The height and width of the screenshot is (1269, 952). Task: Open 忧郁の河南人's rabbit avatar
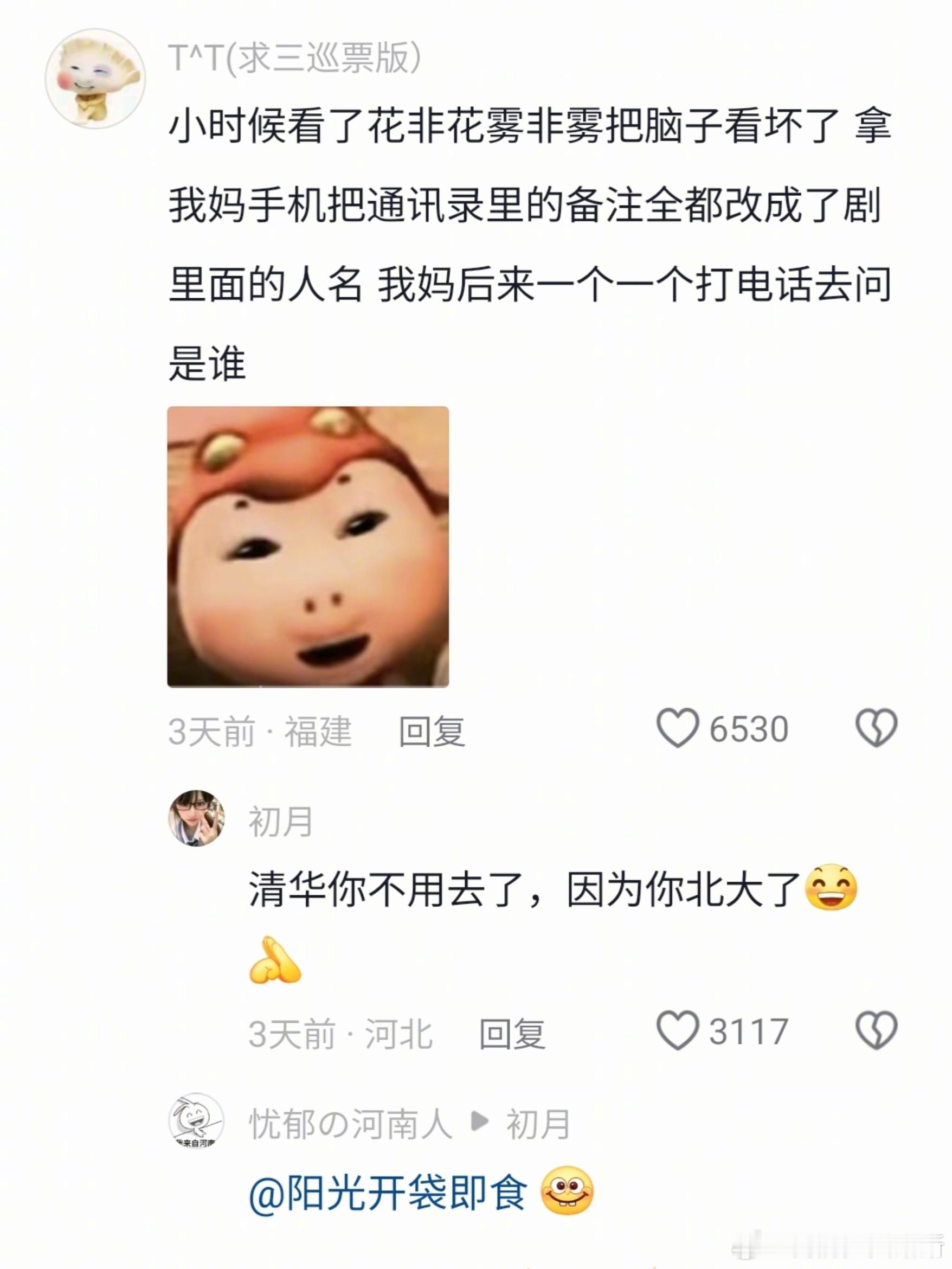point(196,1121)
